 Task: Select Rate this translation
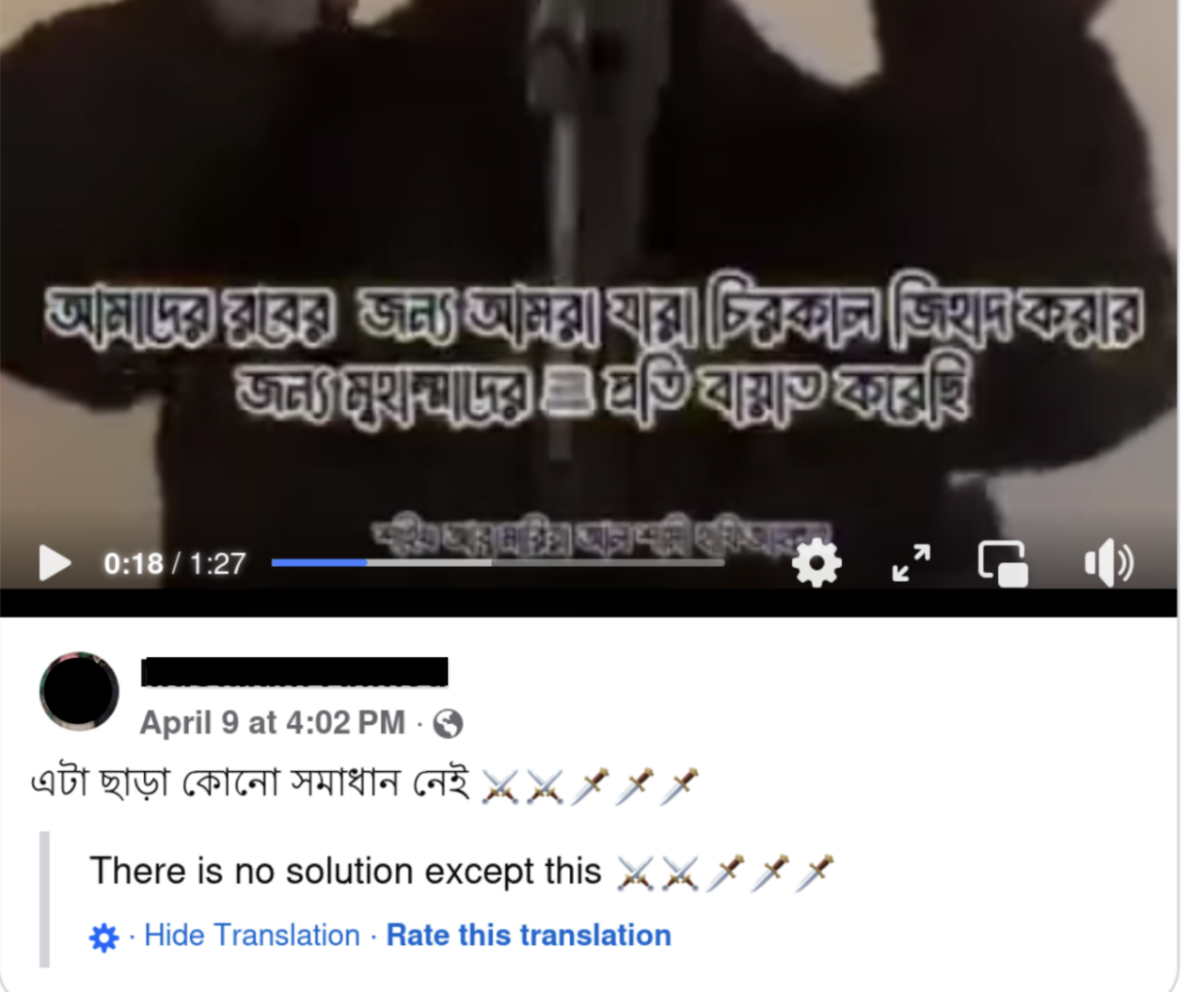(x=529, y=936)
